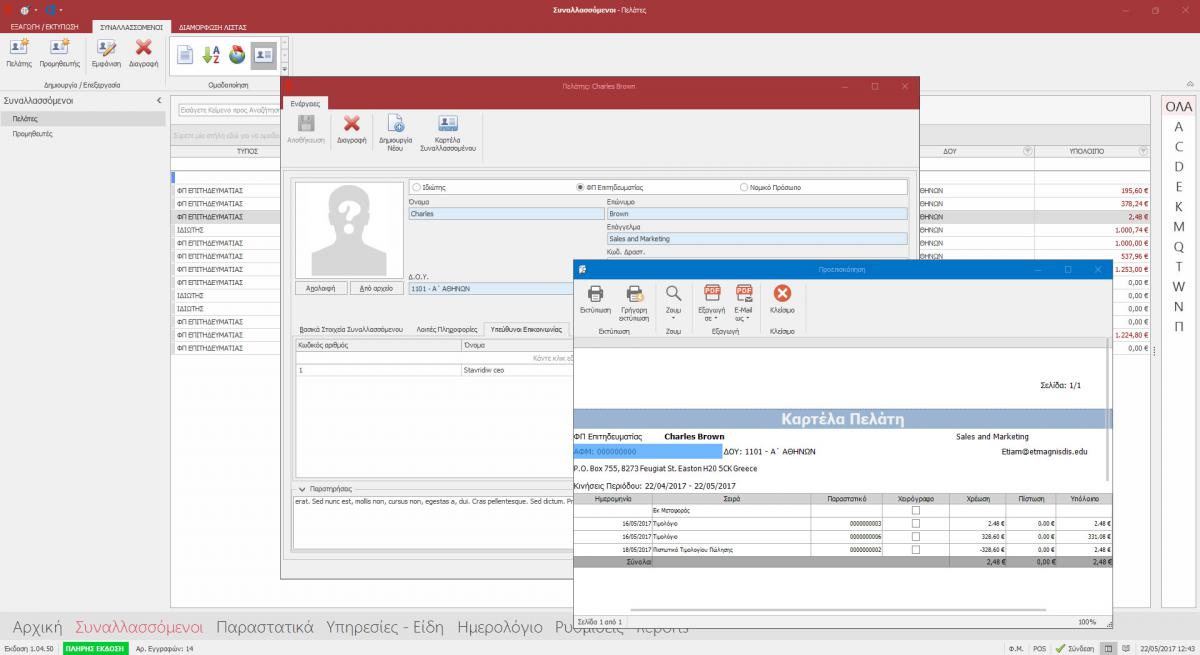The width and height of the screenshot is (1200, 655).
Task: Click the Όνομα field containing Charles
Action: (506, 213)
